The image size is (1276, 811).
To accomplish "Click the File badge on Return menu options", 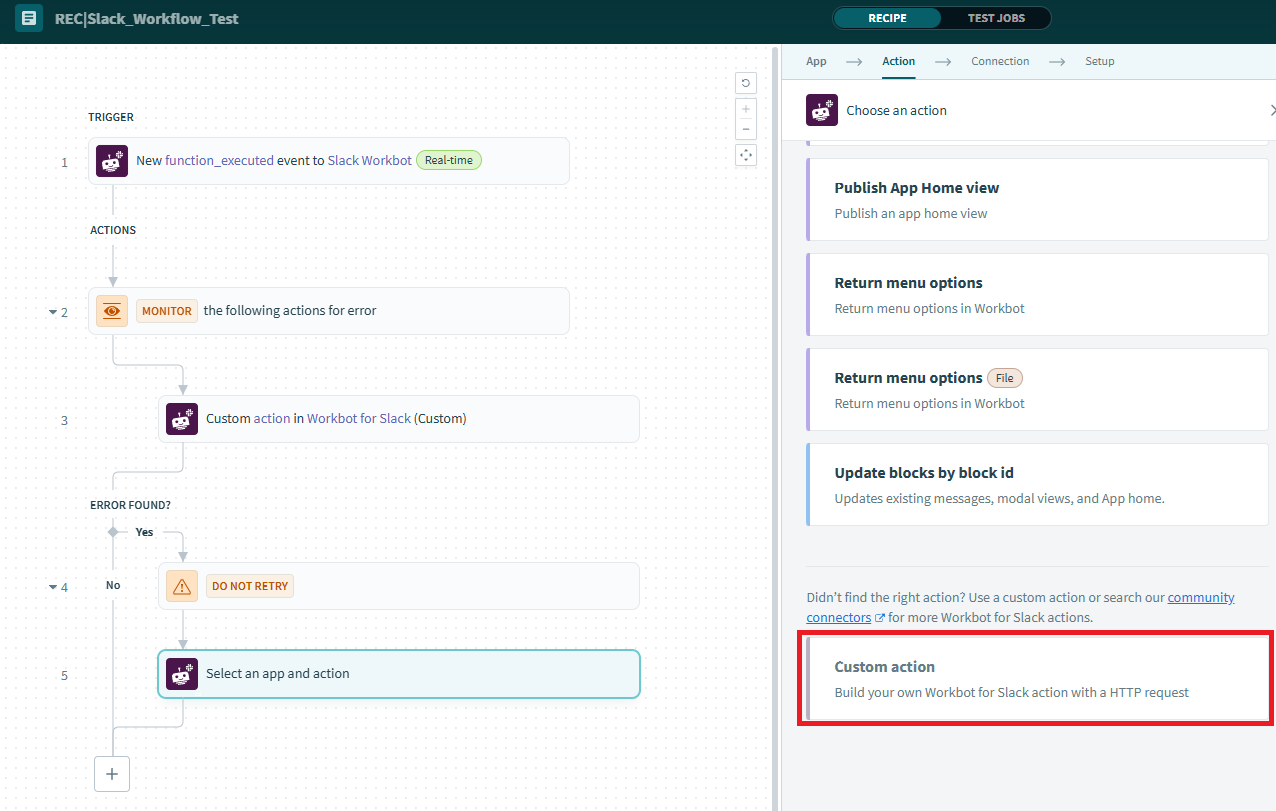I will (x=1005, y=378).
